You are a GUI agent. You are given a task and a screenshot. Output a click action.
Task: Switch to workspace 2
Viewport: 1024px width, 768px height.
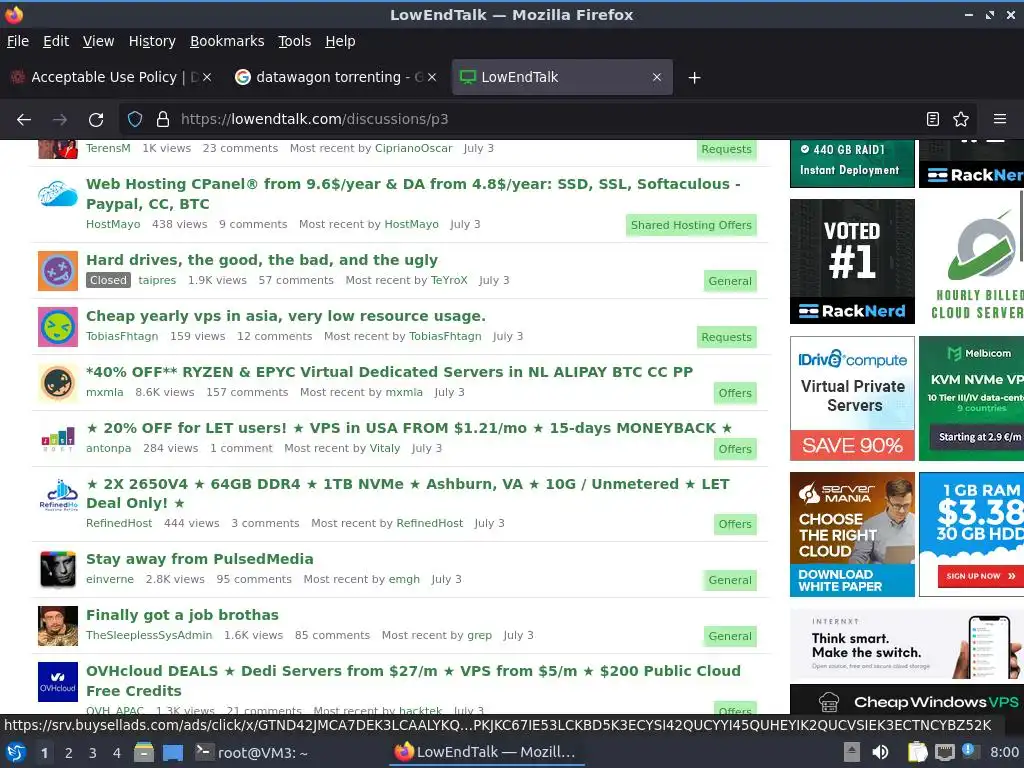69,753
